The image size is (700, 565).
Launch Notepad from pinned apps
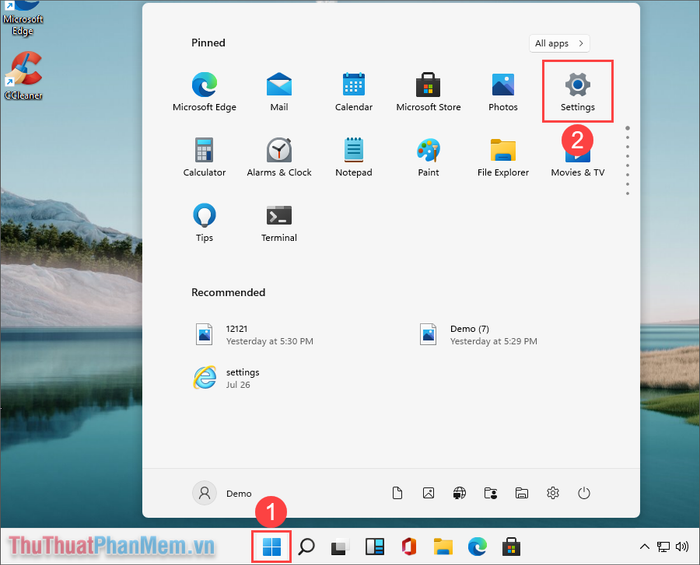354,157
